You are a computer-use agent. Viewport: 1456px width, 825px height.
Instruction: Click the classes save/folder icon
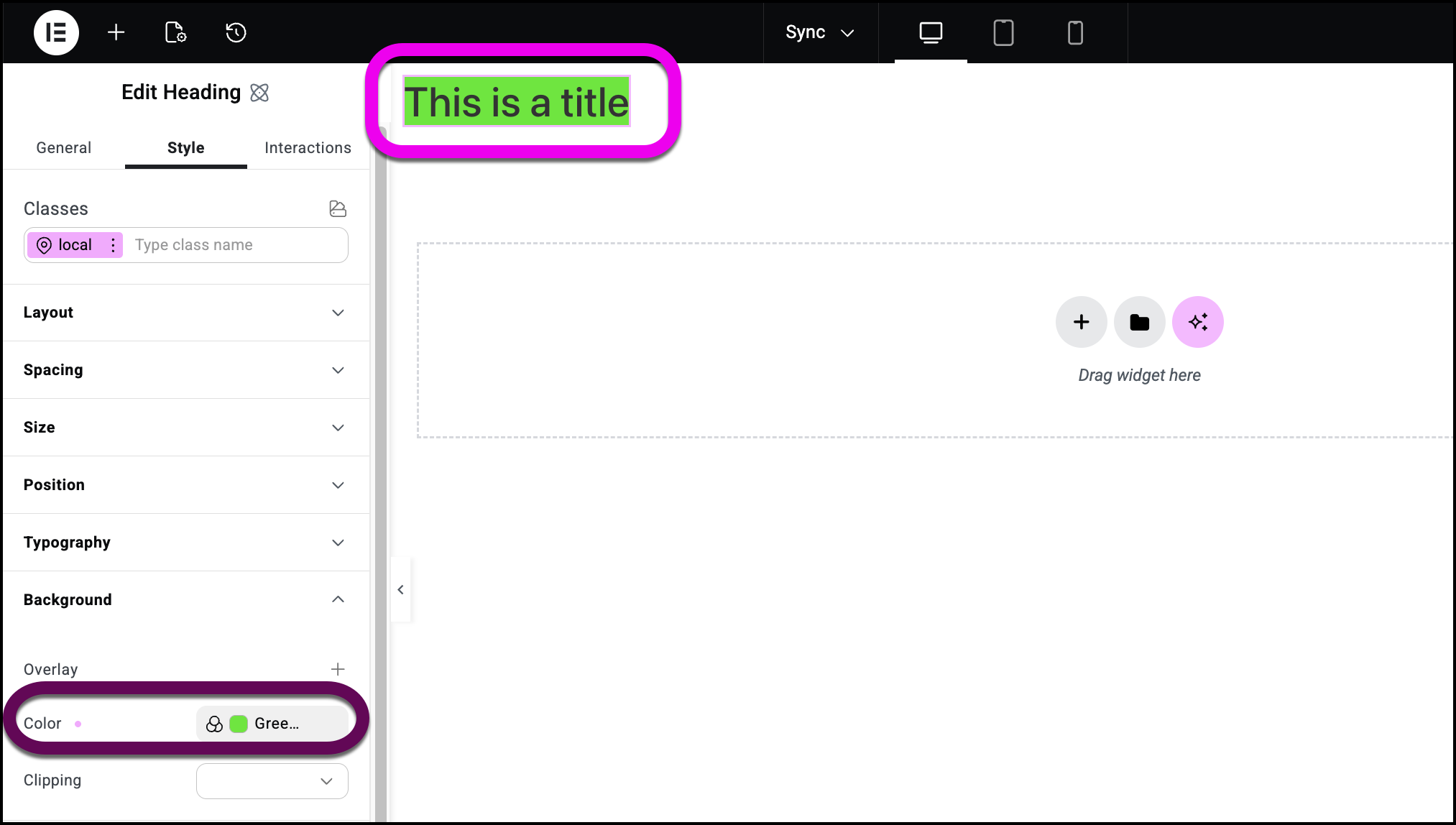pos(338,208)
